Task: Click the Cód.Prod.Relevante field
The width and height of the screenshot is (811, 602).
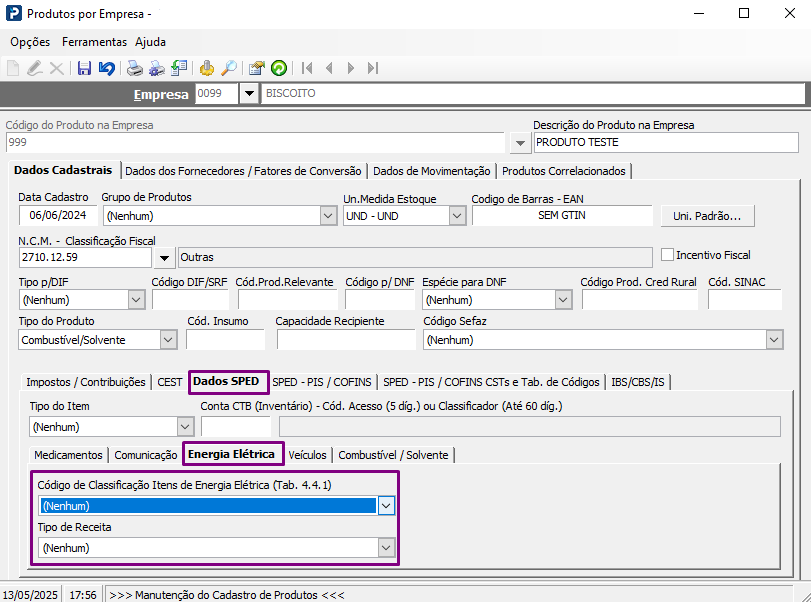Action: coord(287,300)
